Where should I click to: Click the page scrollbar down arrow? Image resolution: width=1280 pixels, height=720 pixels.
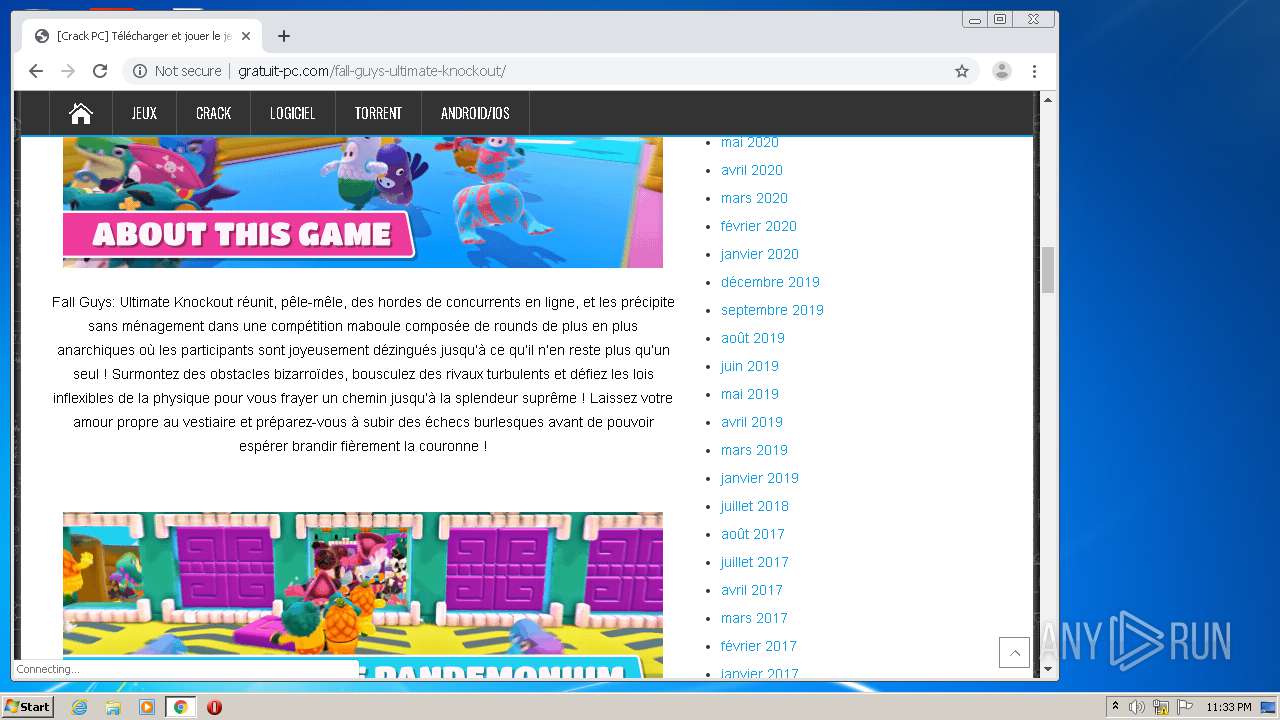click(1048, 670)
